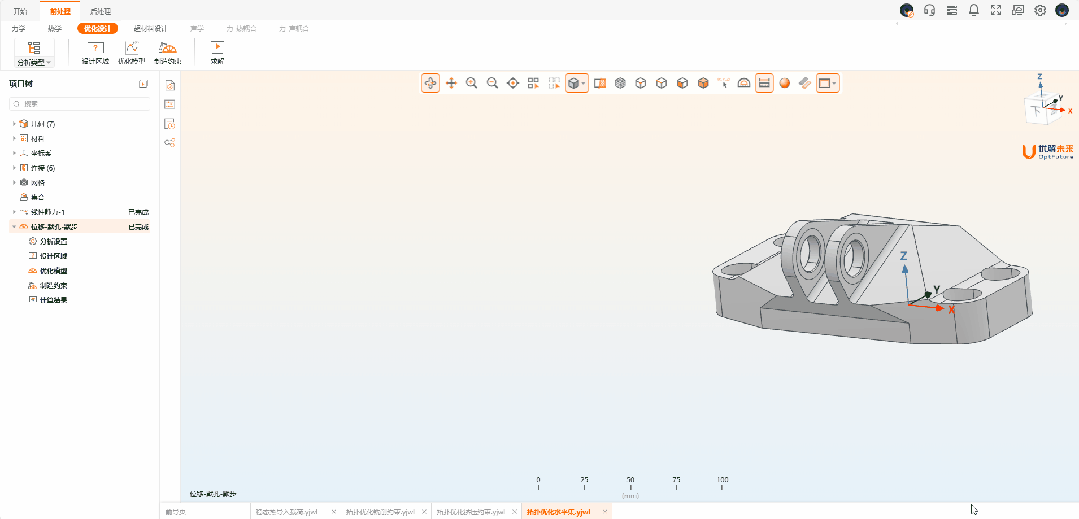This screenshot has width=1079, height=519.
Task: Click the grey eraser-like icon in toolbar
Action: 804,83
